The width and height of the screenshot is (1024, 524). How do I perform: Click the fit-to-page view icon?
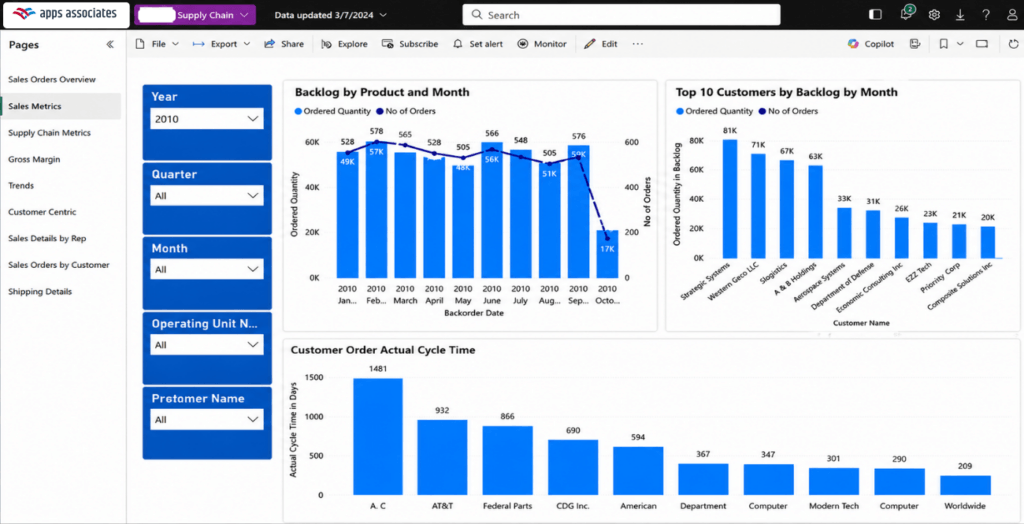click(x=982, y=44)
